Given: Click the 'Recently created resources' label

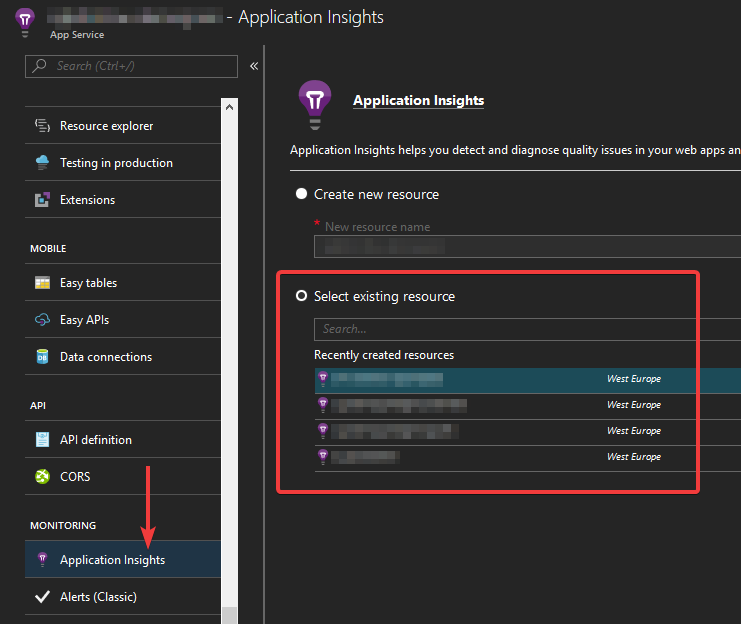Looking at the screenshot, I should 384,355.
